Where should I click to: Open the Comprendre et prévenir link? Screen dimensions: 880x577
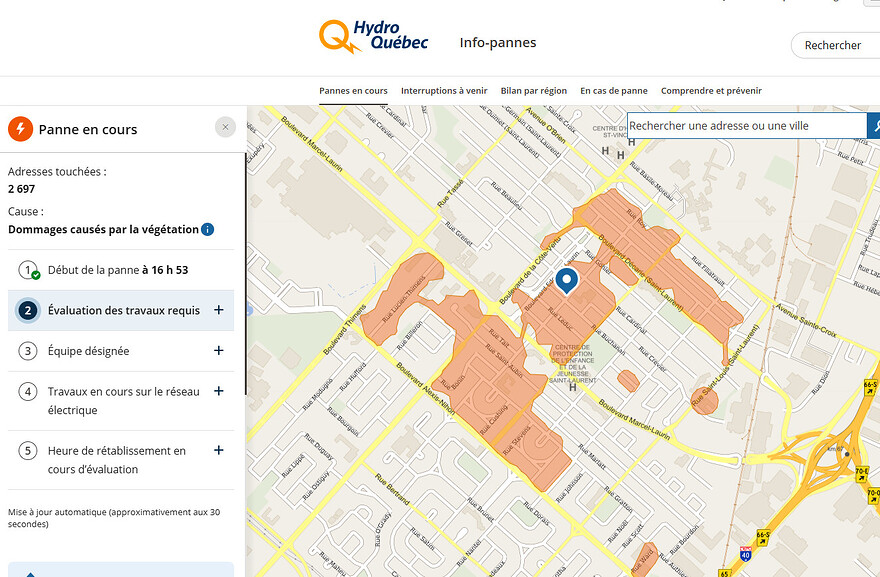coord(711,91)
